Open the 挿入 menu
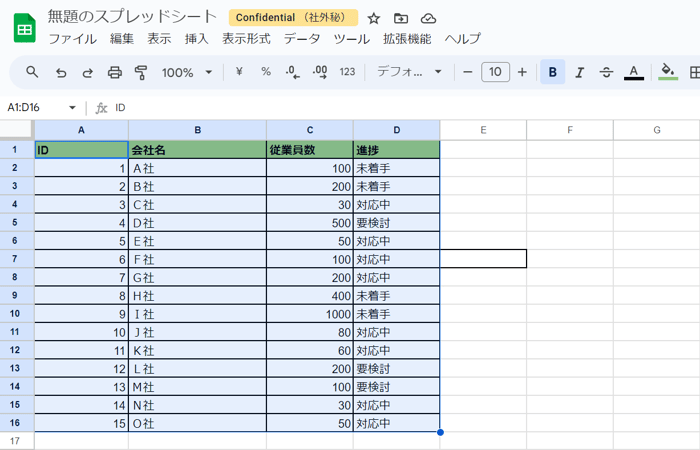 [196, 39]
